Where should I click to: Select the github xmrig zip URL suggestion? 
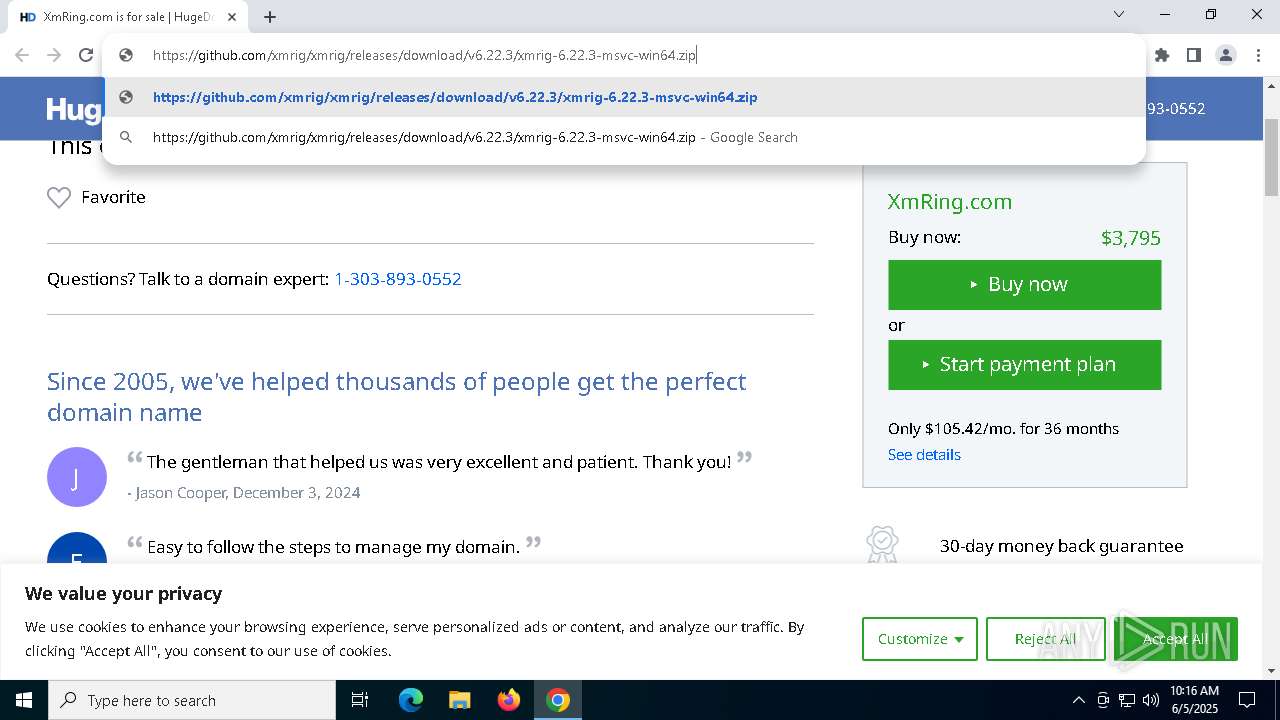point(624,97)
